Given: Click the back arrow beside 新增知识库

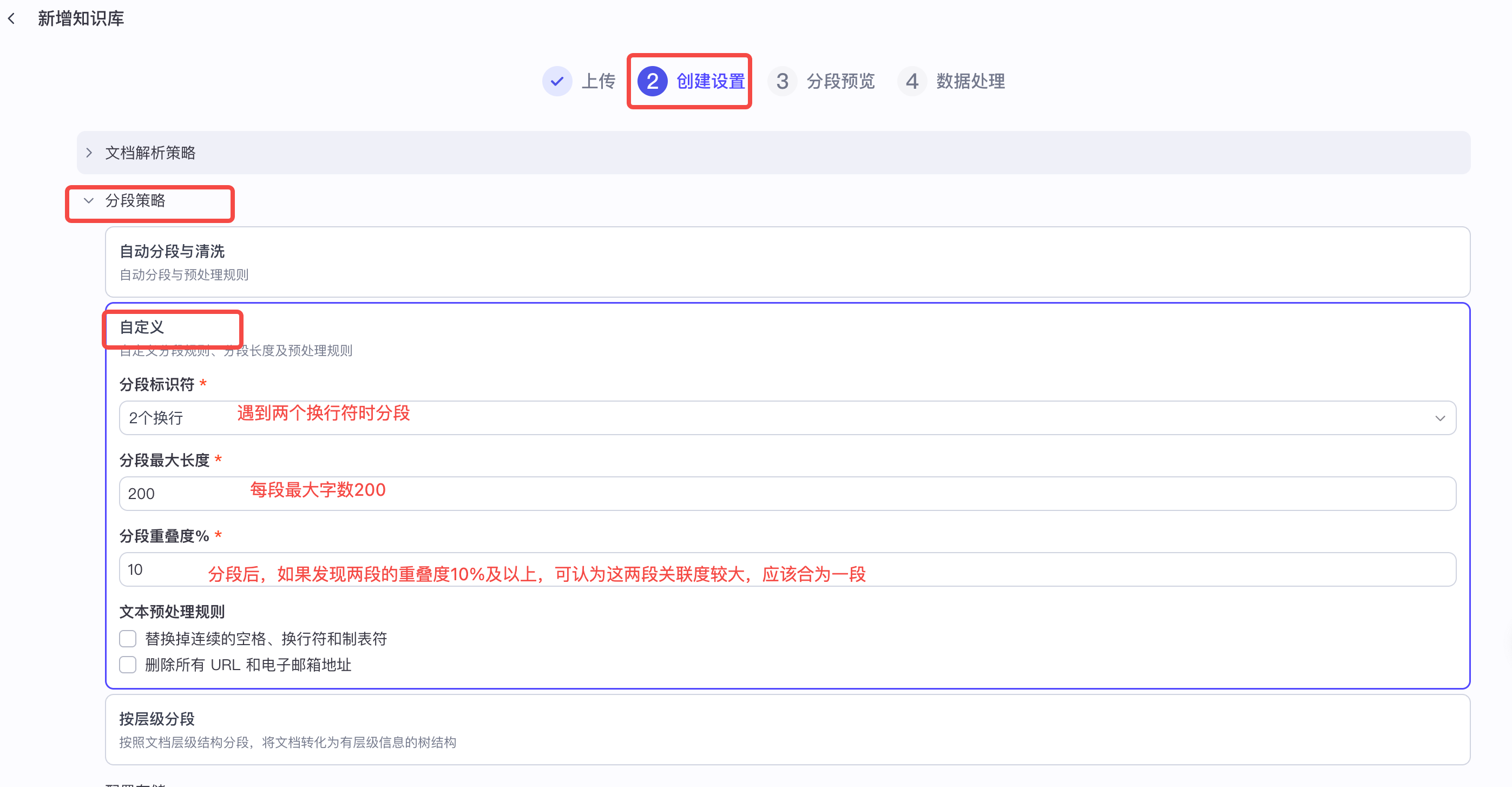Looking at the screenshot, I should tap(13, 18).
